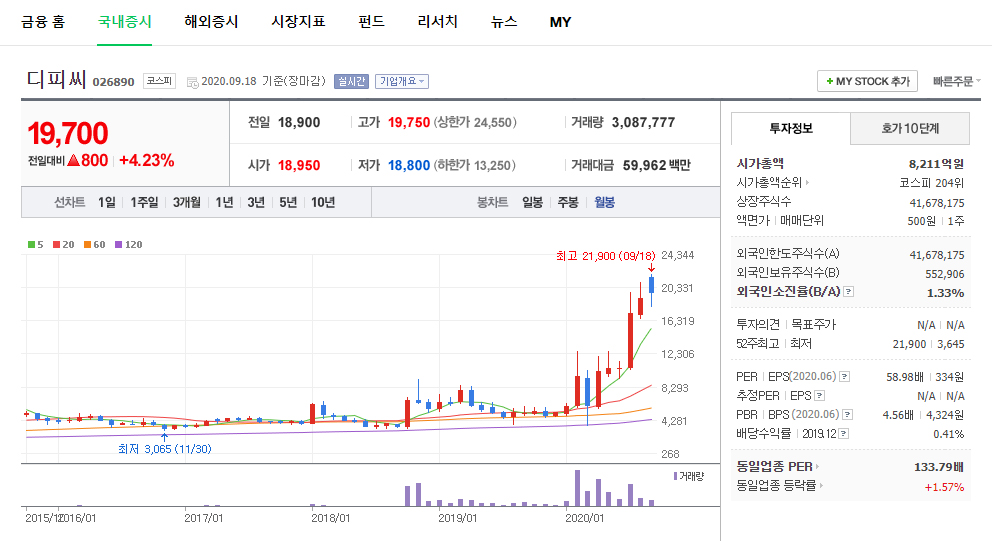Click the purple 120-day average legend
Screen dimensions: 992x541
click(x=128, y=244)
